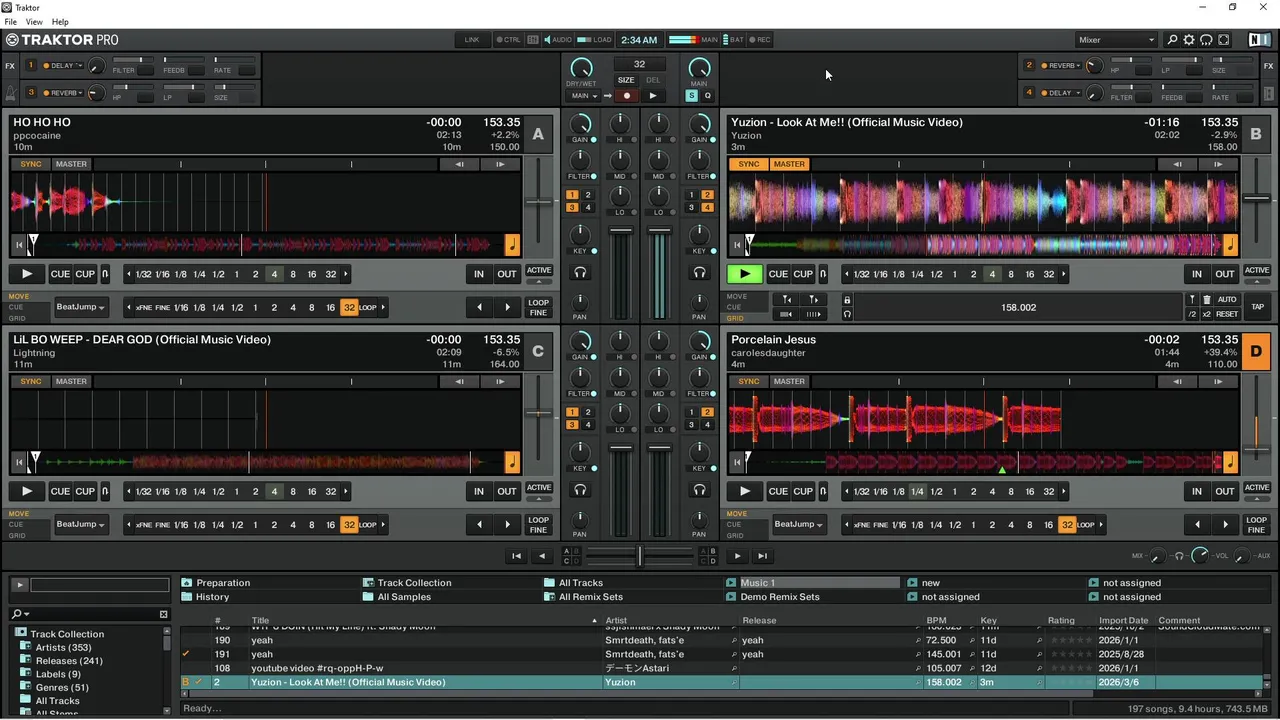Move Deck B grid right with marker arrow
The height and width of the screenshot is (720, 1280).
pos(813,300)
